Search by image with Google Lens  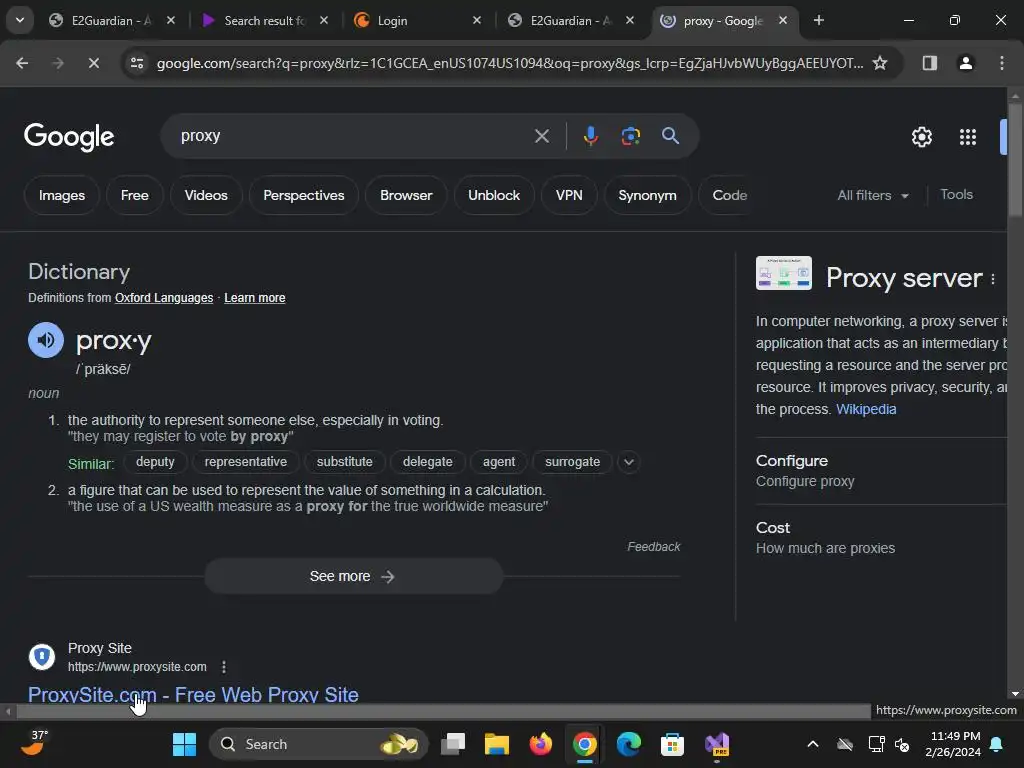click(630, 136)
